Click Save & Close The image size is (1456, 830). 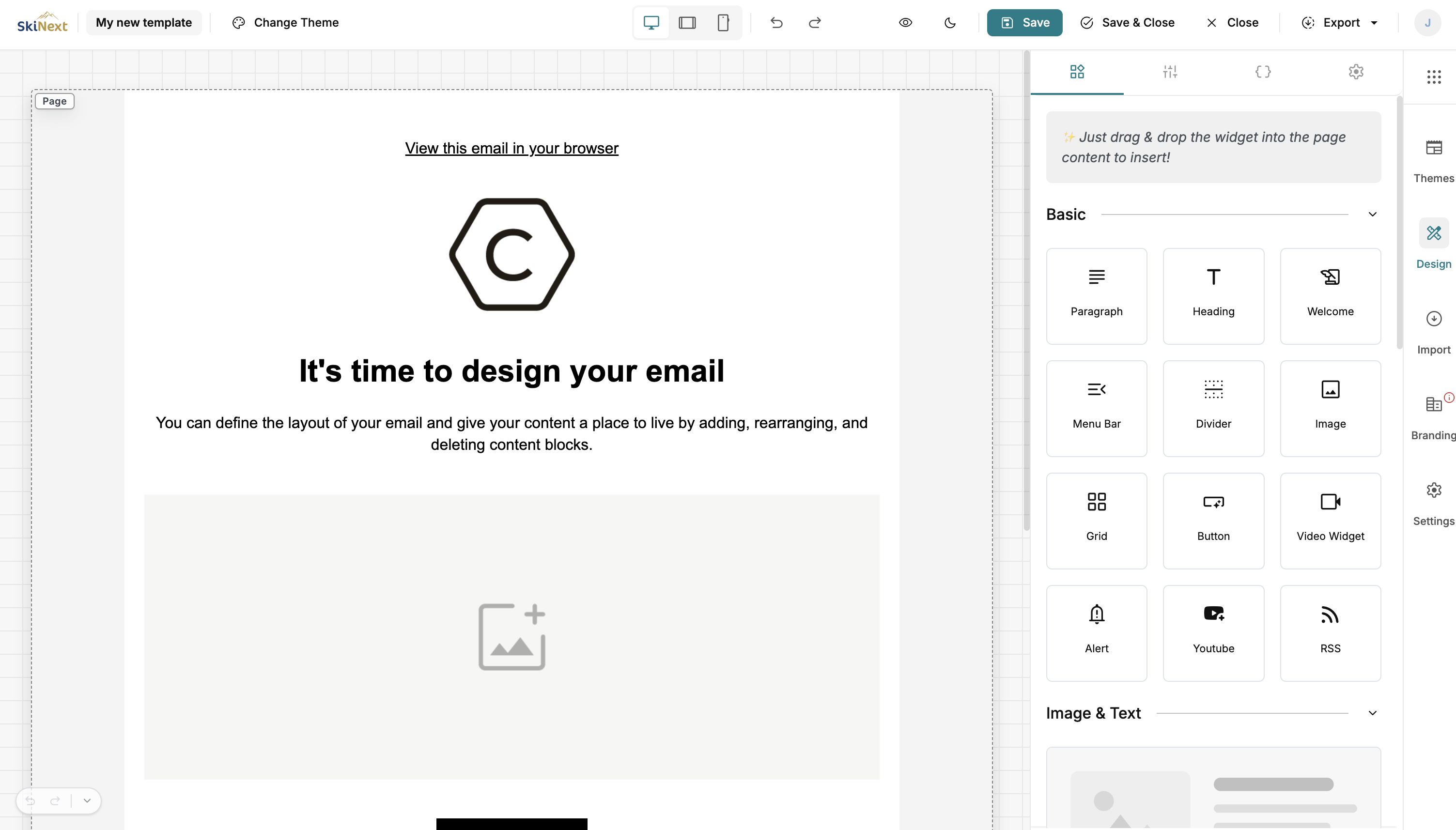coord(1127,23)
